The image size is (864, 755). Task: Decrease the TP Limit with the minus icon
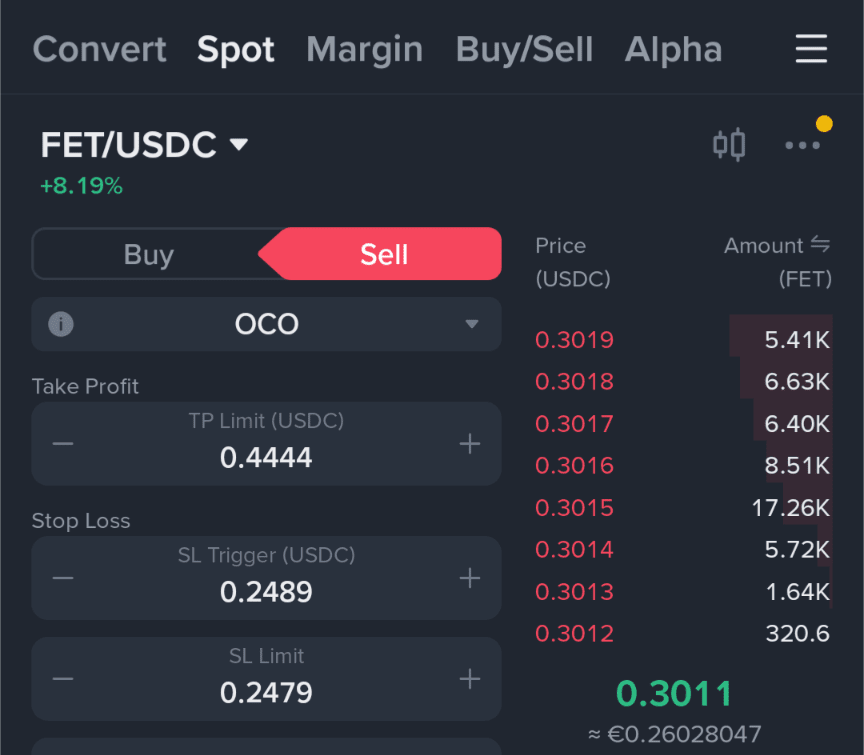(63, 444)
